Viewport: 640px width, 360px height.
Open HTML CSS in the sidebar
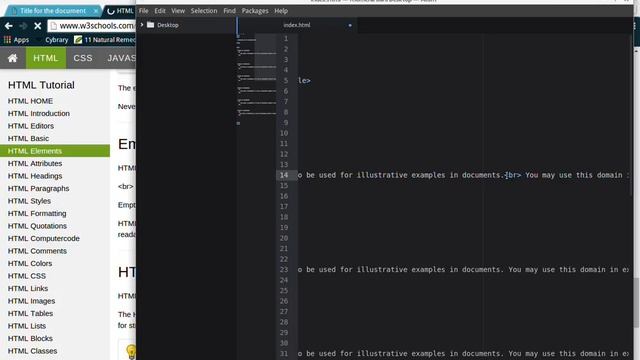click(27, 276)
